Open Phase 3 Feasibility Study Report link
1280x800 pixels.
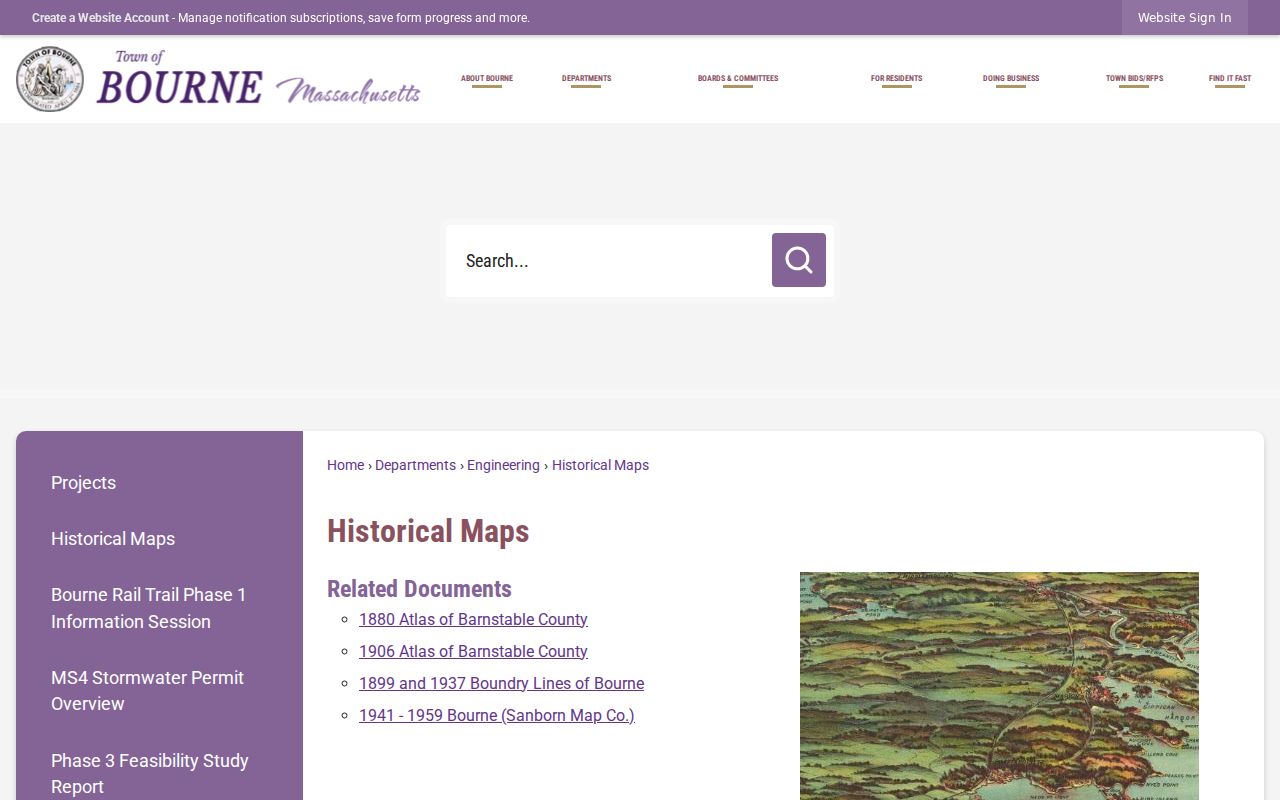tap(150, 774)
